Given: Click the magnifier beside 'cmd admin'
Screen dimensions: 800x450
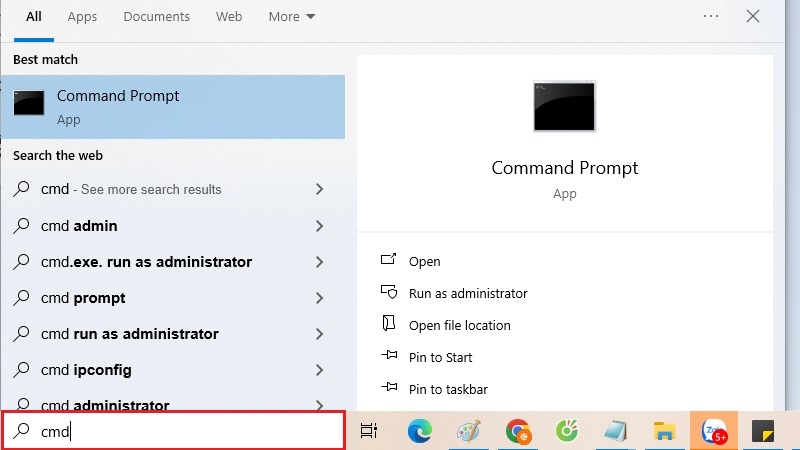Looking at the screenshot, I should pos(21,225).
